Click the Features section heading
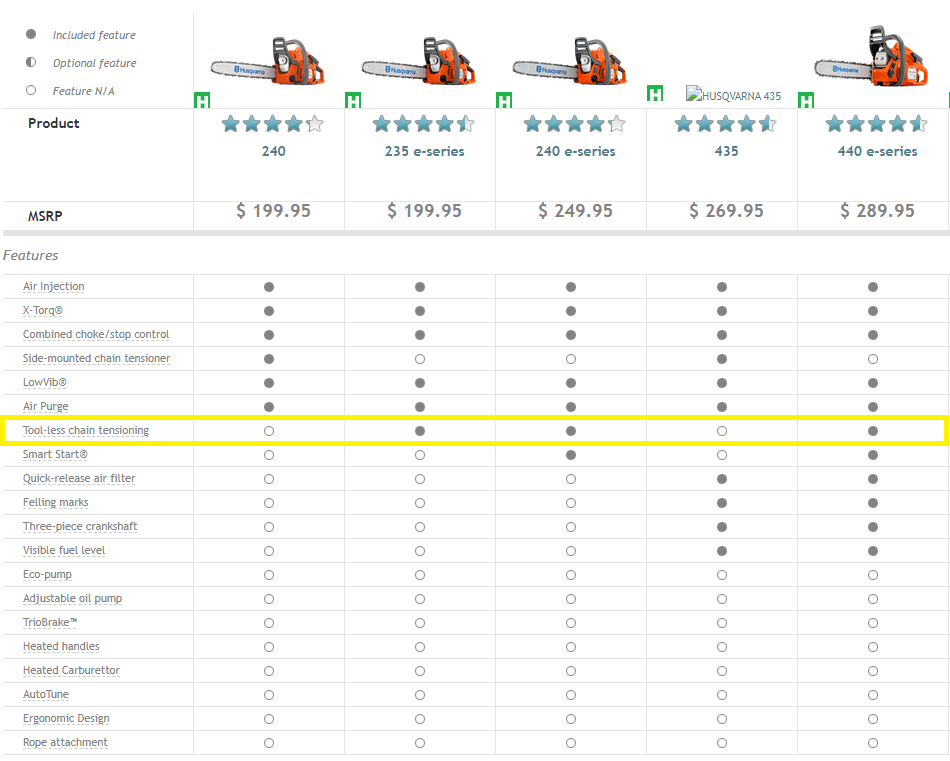The width and height of the screenshot is (950, 761). [x=30, y=255]
